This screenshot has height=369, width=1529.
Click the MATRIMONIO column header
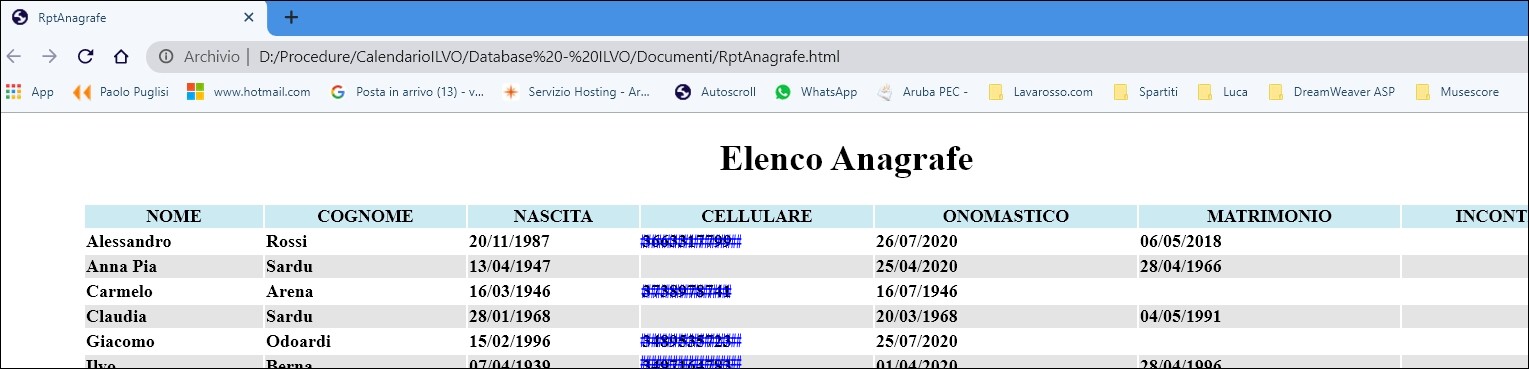[1269, 216]
